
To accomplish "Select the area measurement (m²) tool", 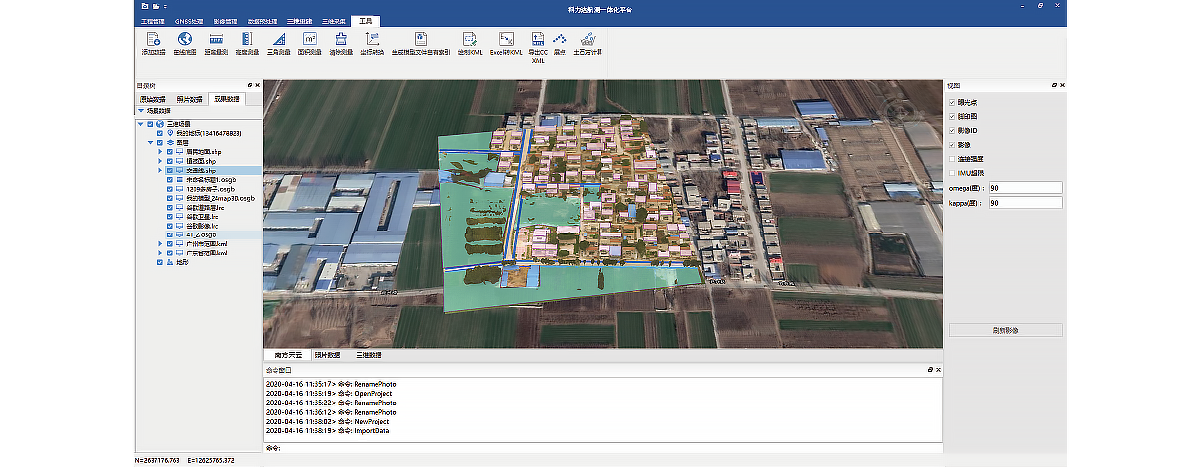I will pyautogui.click(x=309, y=41).
